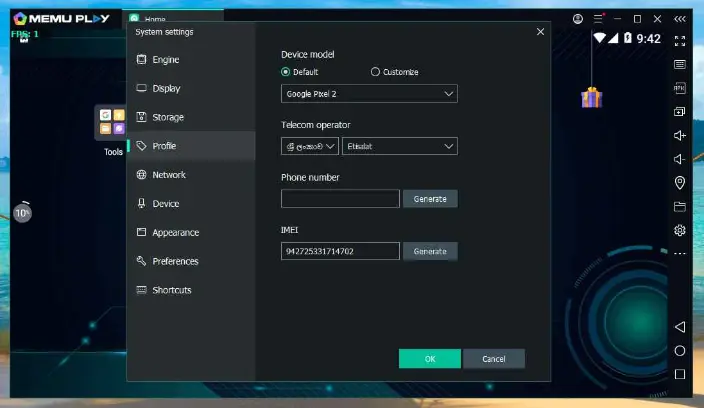The height and width of the screenshot is (408, 704).
Task: Select the Customize device model radio
Action: [376, 72]
